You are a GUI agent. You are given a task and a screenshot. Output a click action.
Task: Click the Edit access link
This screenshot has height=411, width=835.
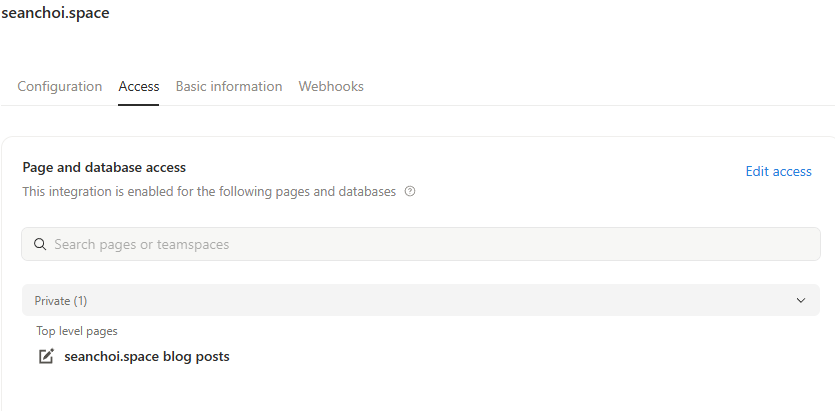coord(778,172)
